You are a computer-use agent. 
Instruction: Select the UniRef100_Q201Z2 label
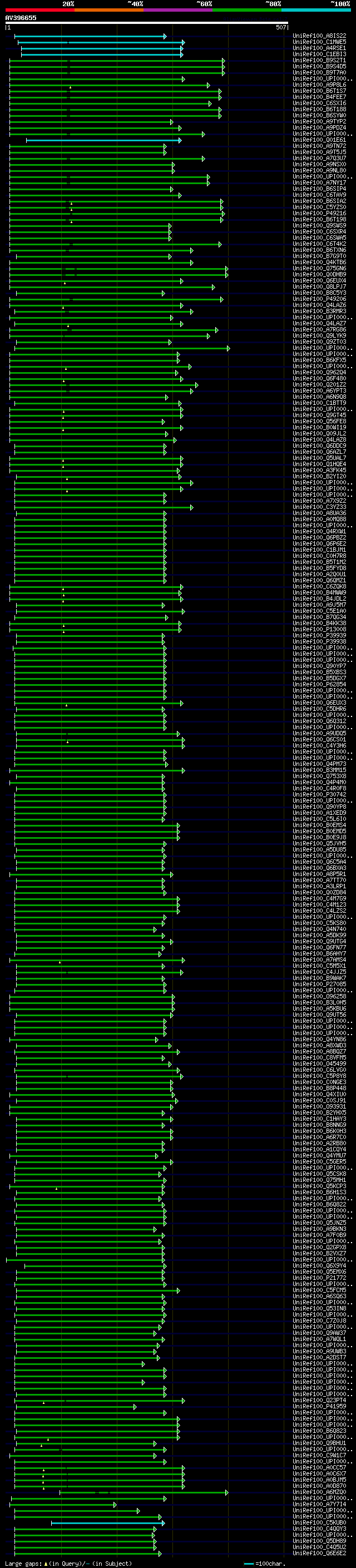(x=319, y=385)
